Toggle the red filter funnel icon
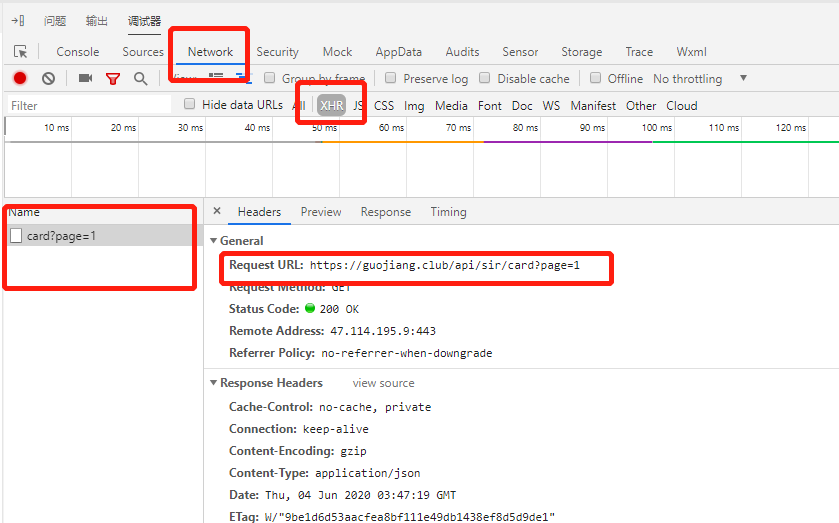Viewport: 839px width, 523px height. [x=112, y=79]
